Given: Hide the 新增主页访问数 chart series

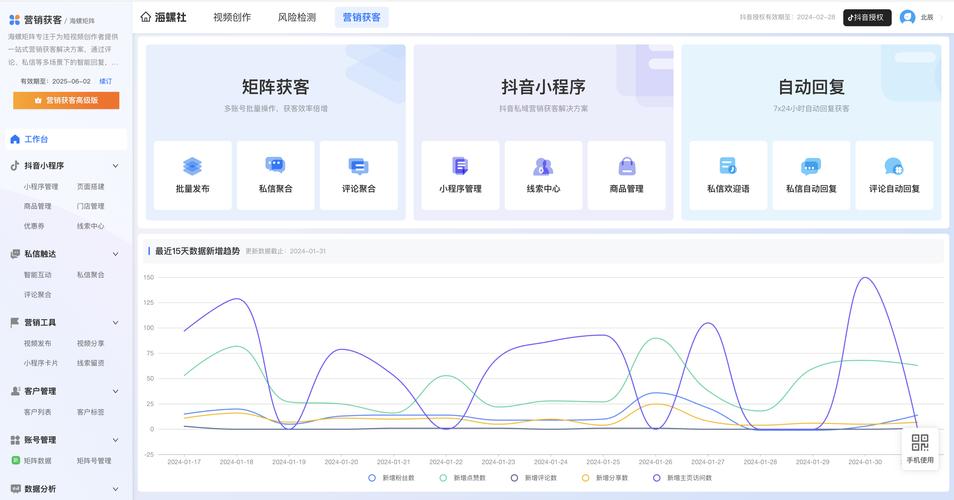Looking at the screenshot, I should coord(657,478).
